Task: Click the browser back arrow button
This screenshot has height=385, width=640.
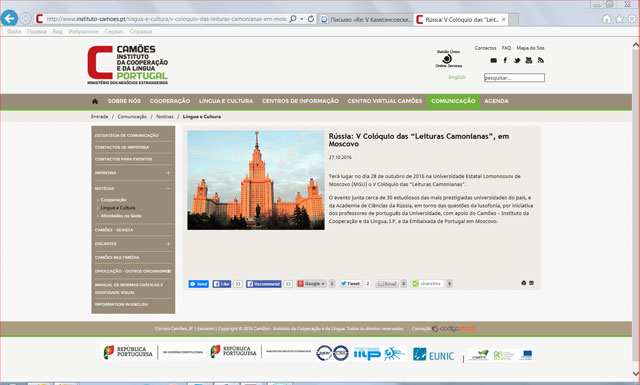Action: click(x=9, y=18)
